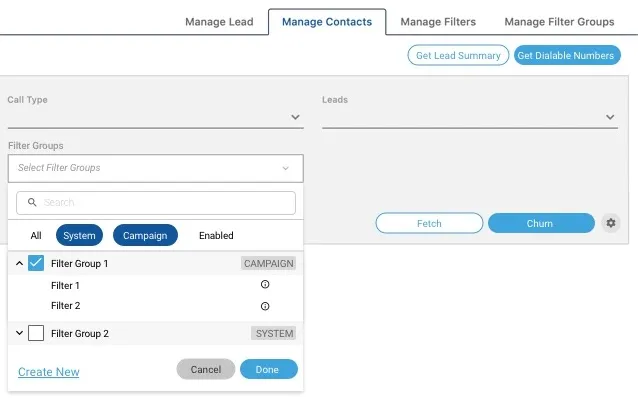Click the Create New link
The image size is (638, 398).
49,372
